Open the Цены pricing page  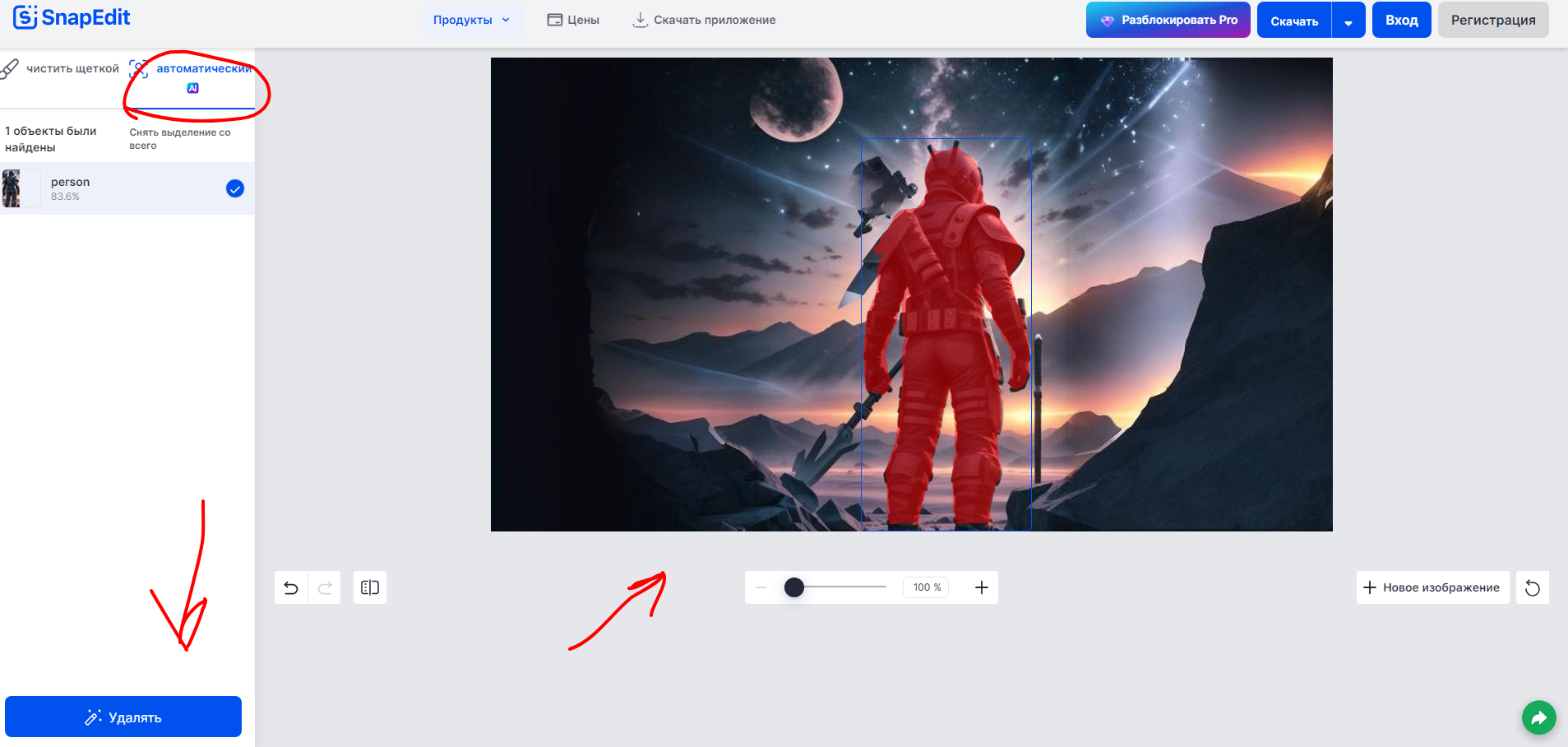click(574, 20)
